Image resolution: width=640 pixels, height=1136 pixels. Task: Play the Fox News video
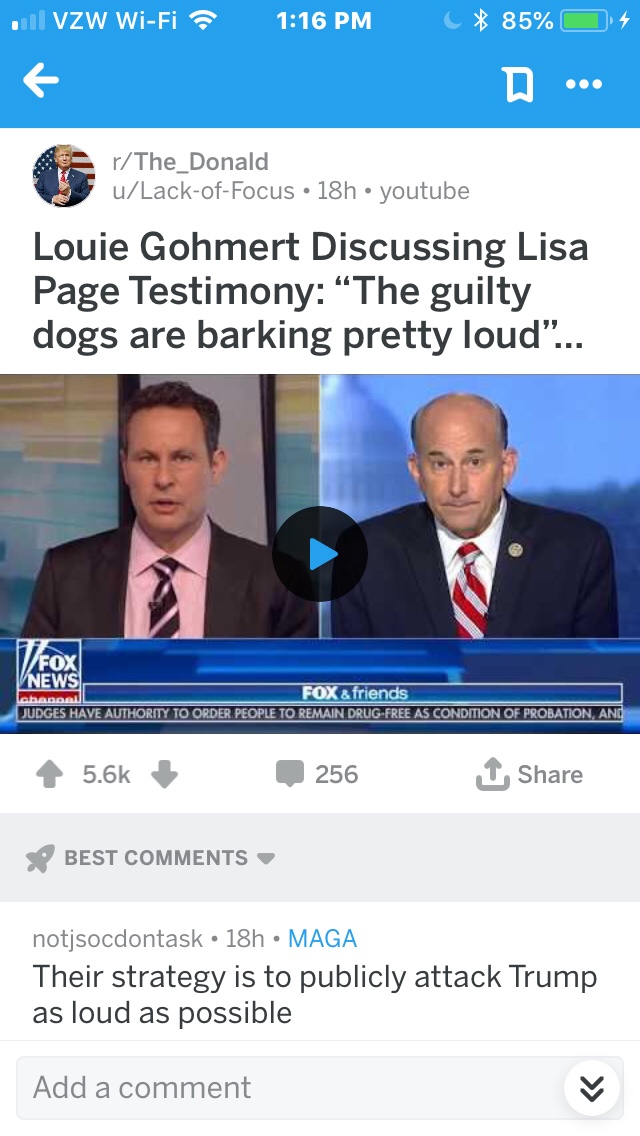click(x=320, y=554)
